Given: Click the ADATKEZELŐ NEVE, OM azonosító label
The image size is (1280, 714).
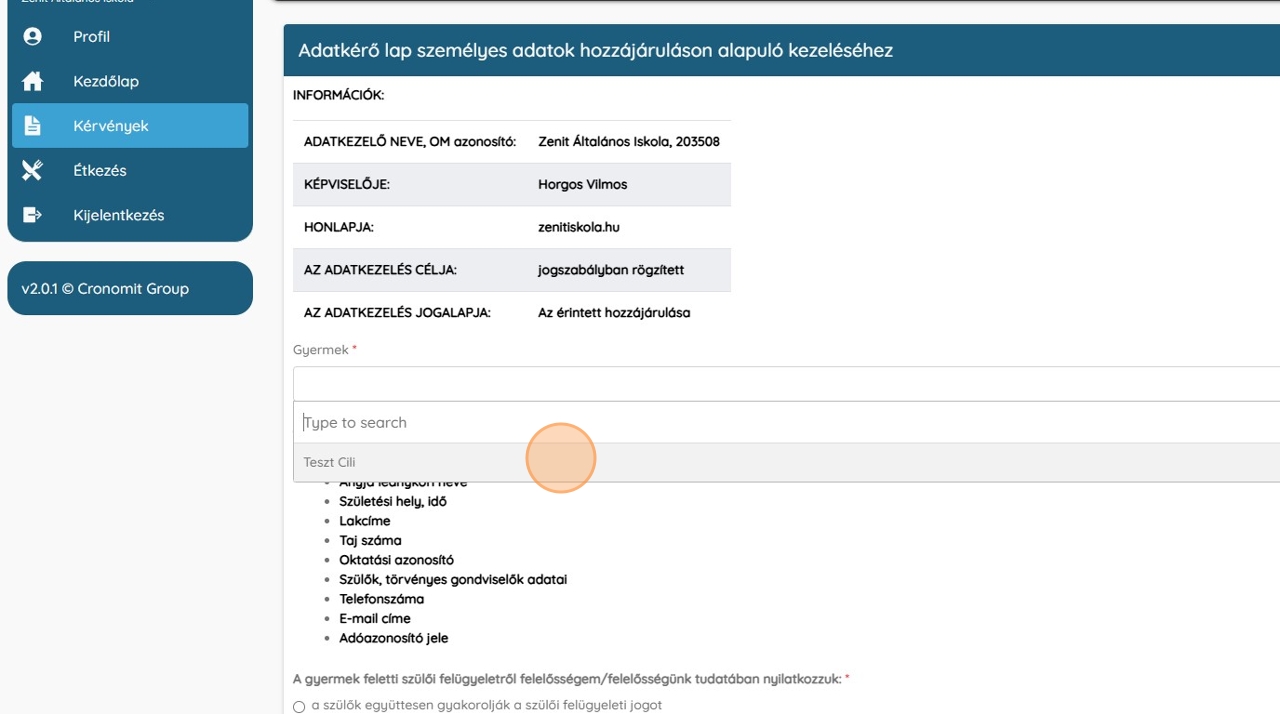Looking at the screenshot, I should coord(410,141).
